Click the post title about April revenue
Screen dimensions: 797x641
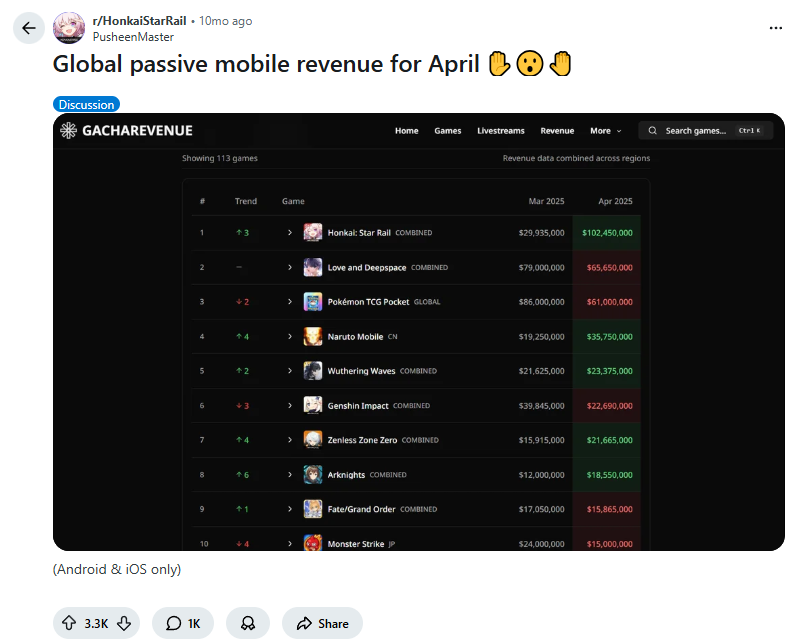pyautogui.click(x=313, y=64)
